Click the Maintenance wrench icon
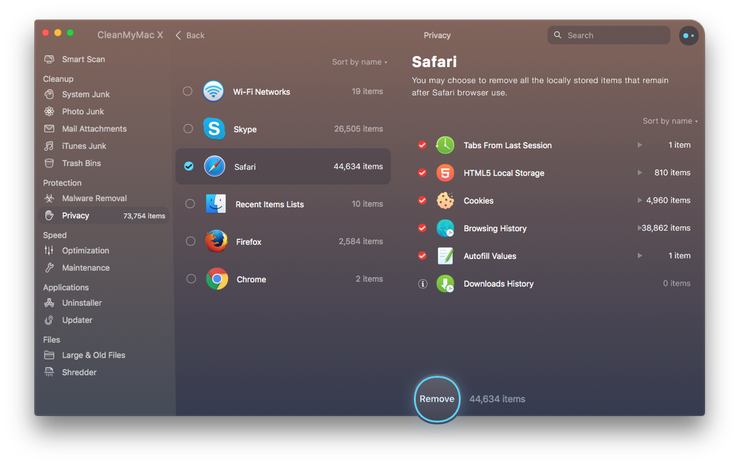Screen dimensions: 740x465 [x=49, y=268]
